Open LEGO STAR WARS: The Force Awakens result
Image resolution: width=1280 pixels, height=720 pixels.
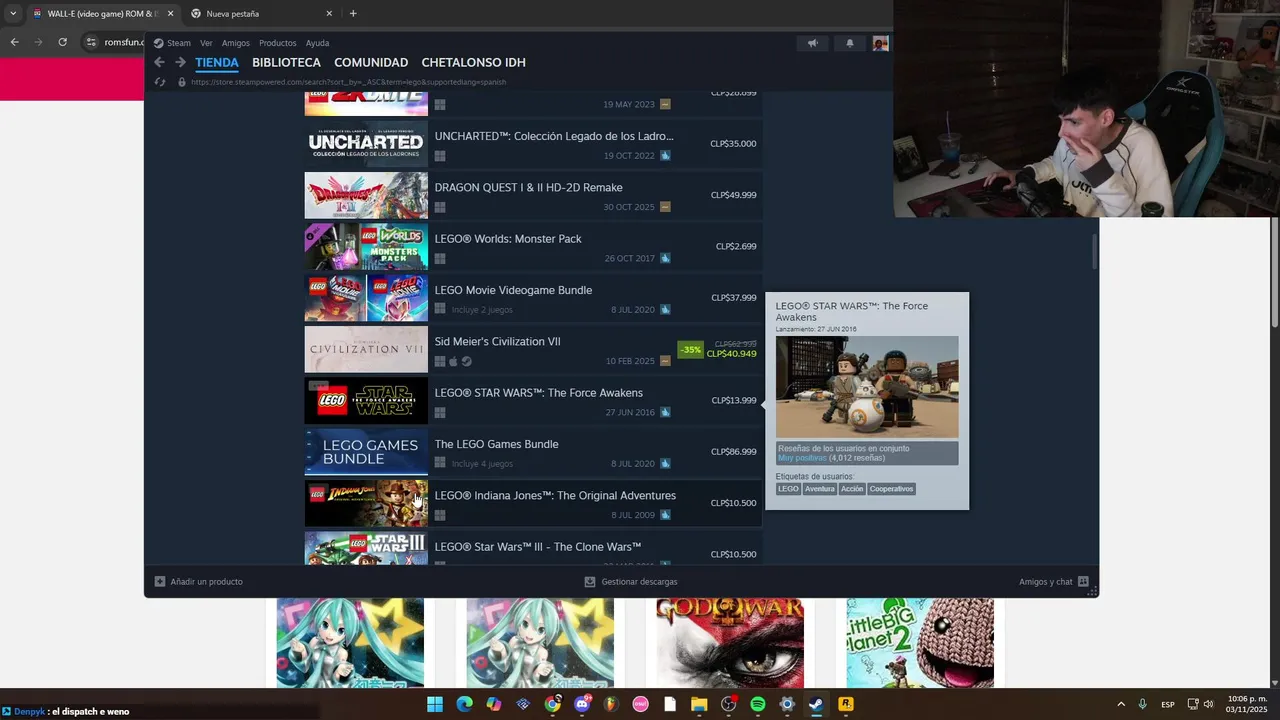pyautogui.click(x=533, y=400)
